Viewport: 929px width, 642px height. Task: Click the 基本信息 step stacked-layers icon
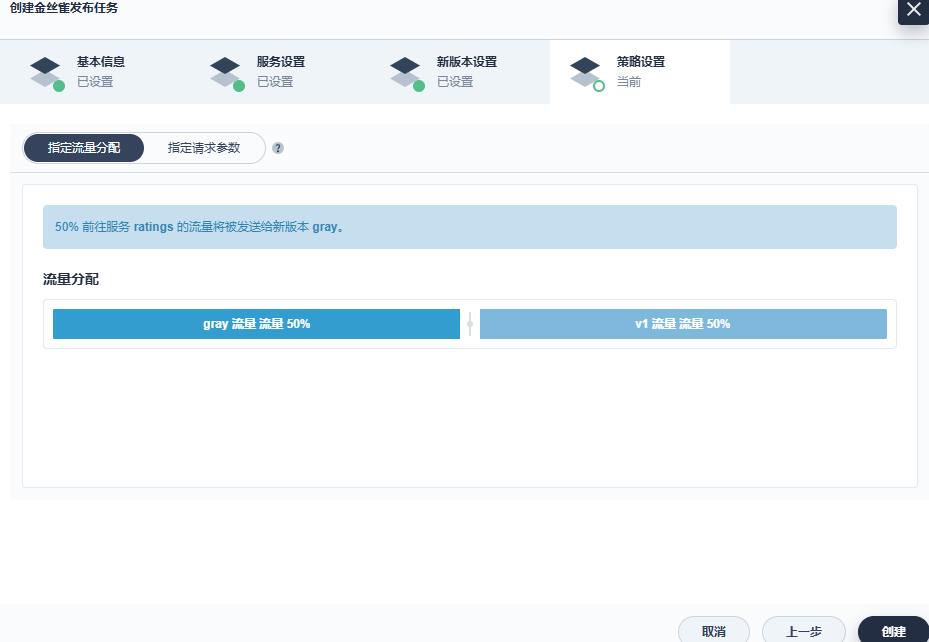(x=45, y=71)
